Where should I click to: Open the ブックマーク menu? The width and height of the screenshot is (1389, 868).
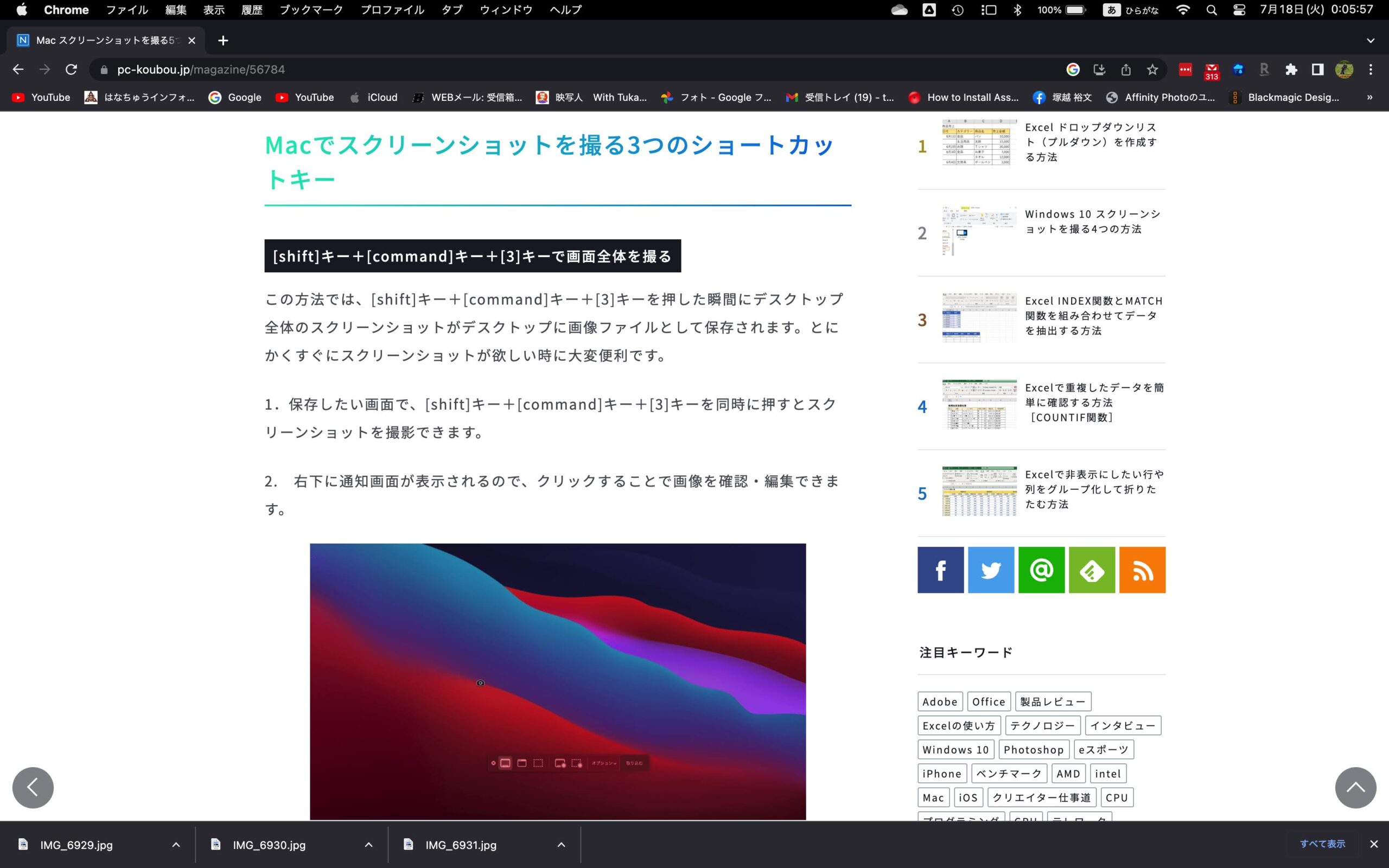coord(310,10)
